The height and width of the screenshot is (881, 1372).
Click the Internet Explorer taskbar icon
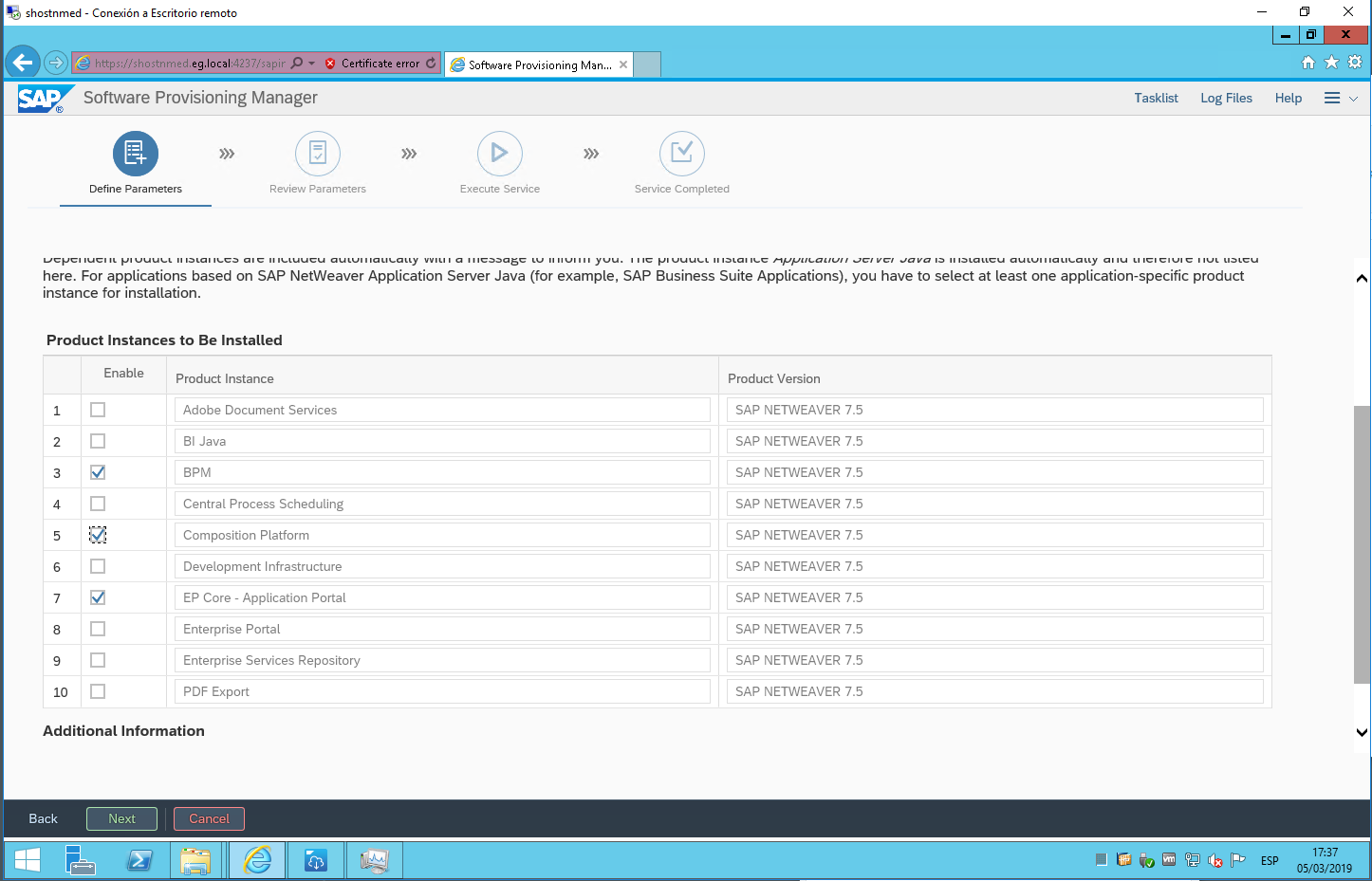256,860
